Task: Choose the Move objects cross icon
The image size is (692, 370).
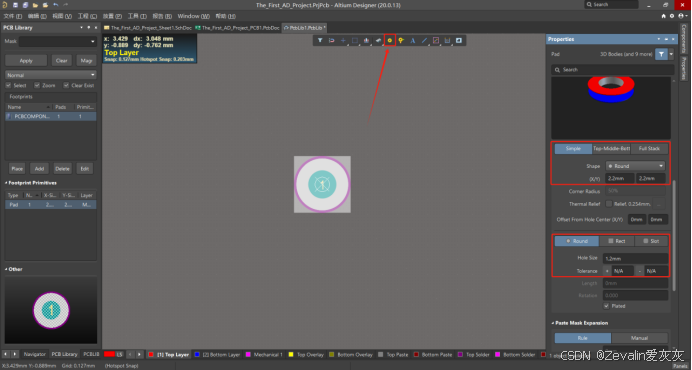Action: click(x=343, y=40)
